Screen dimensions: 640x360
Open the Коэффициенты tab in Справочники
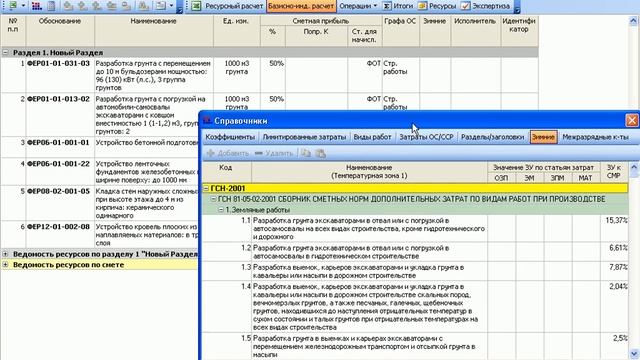[x=230, y=137]
